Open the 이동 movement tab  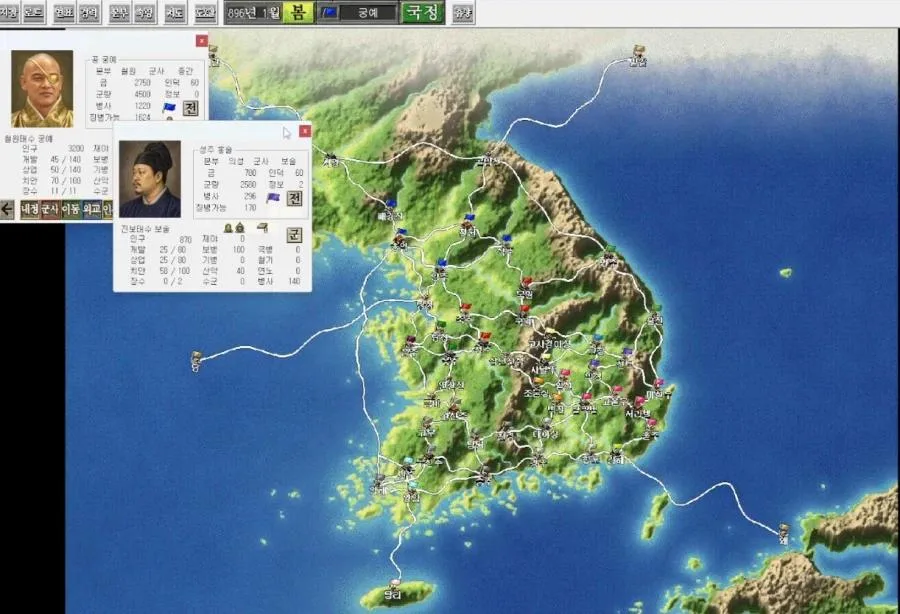(71, 209)
